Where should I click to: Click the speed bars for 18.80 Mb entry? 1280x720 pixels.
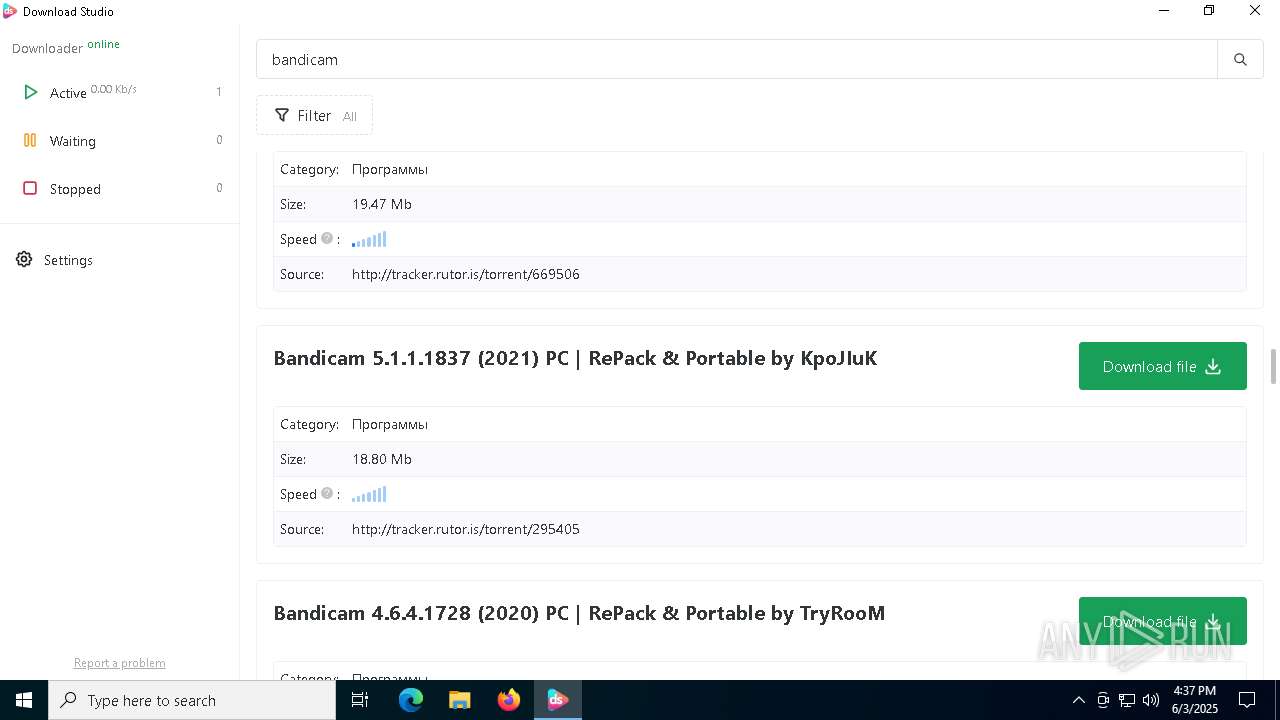[369, 494]
